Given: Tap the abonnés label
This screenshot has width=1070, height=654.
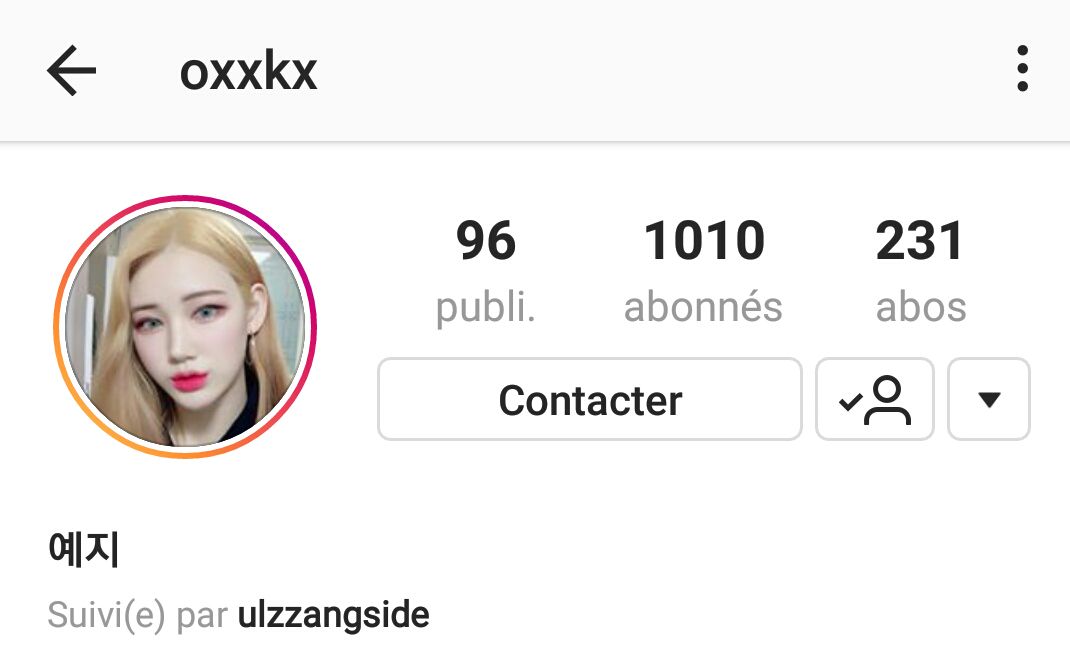Looking at the screenshot, I should [x=703, y=307].
